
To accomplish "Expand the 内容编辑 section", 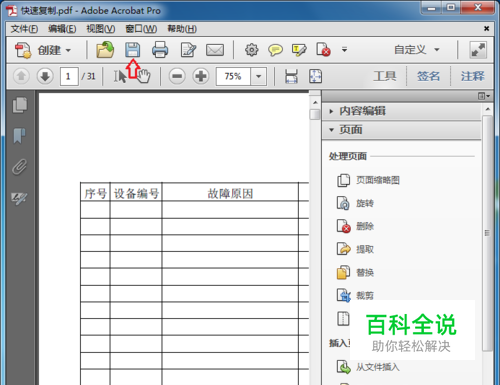I will click(401, 111).
